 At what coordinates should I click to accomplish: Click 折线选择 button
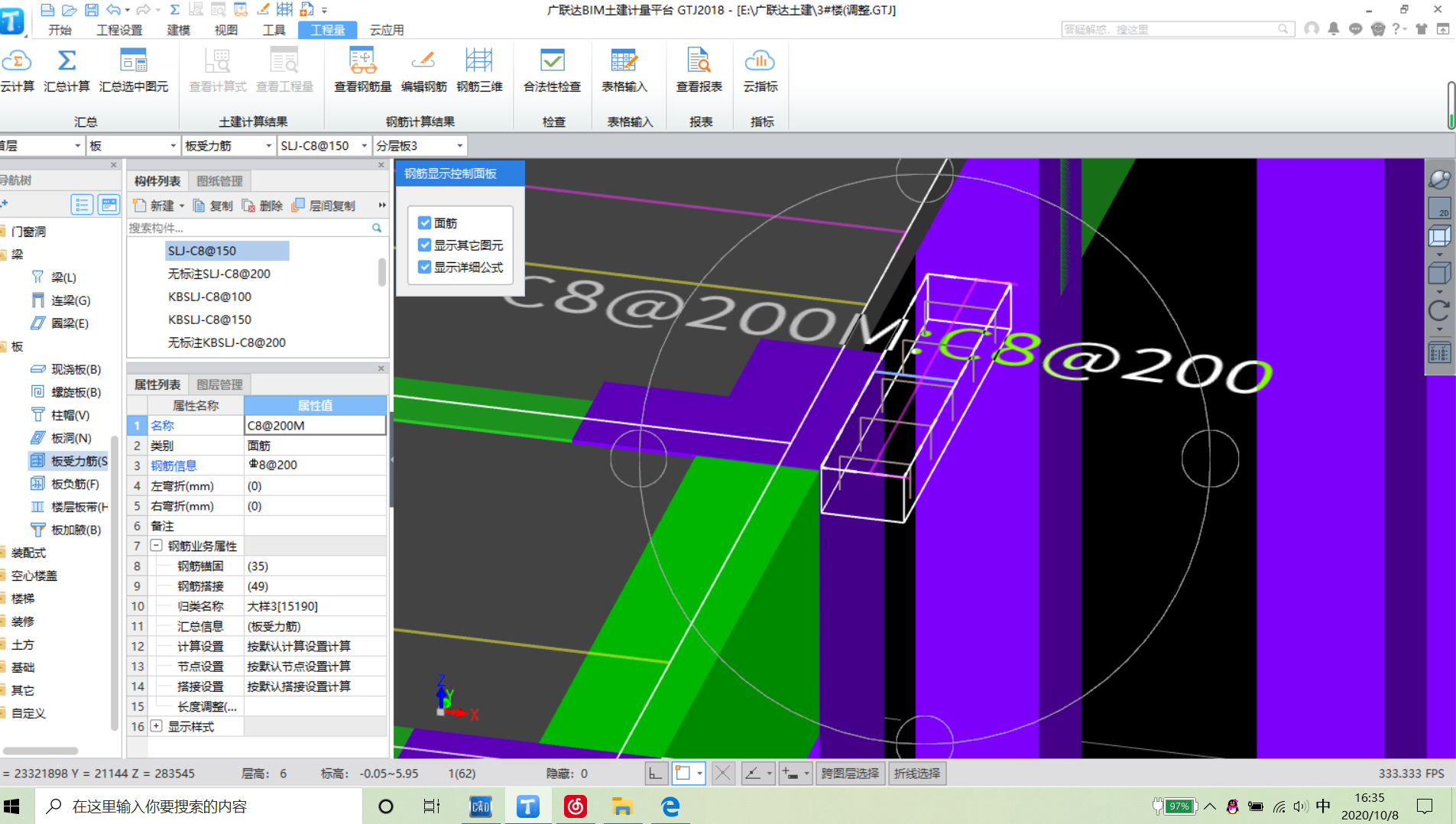tap(917, 774)
